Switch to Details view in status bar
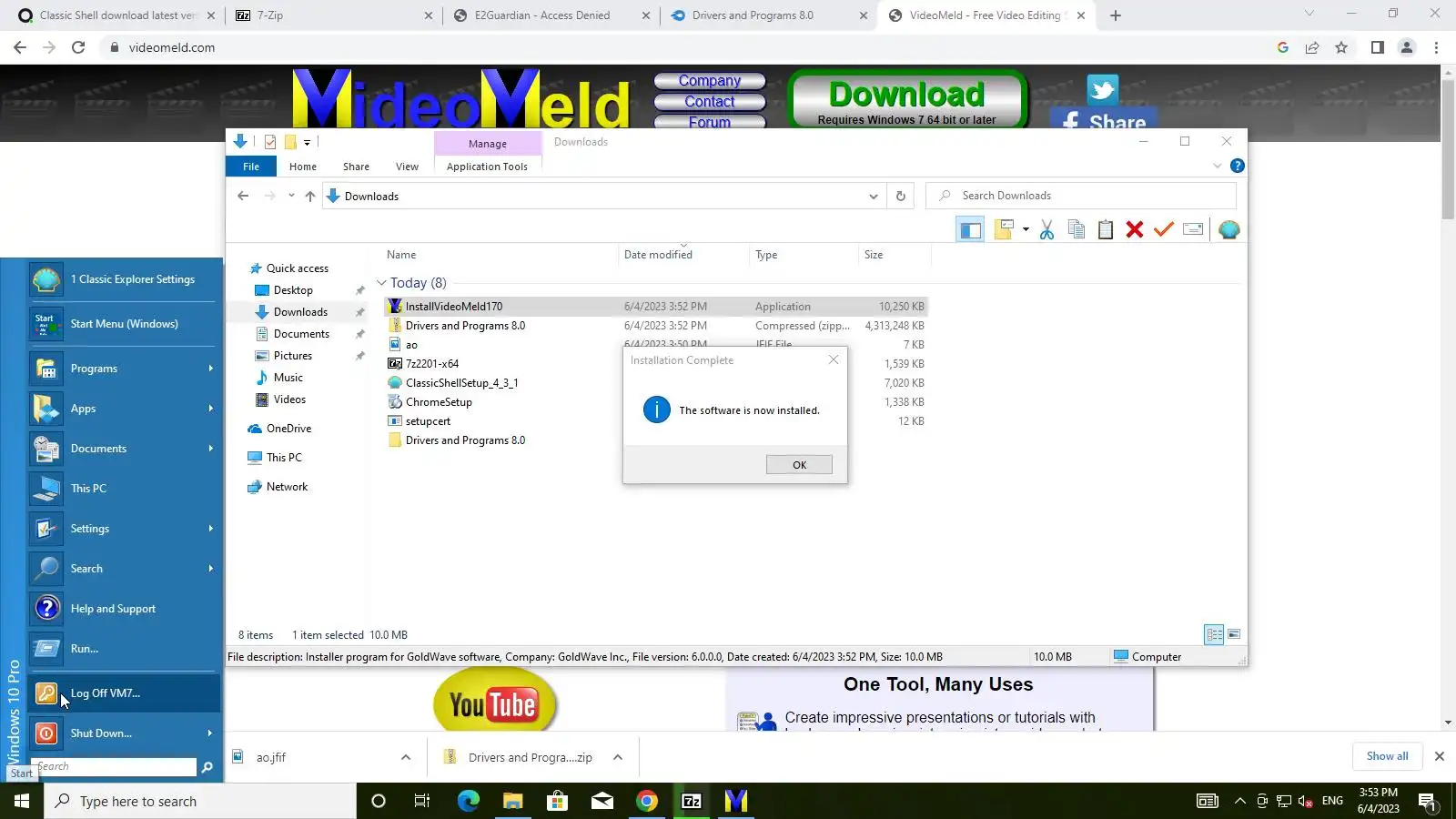 pyautogui.click(x=1214, y=635)
